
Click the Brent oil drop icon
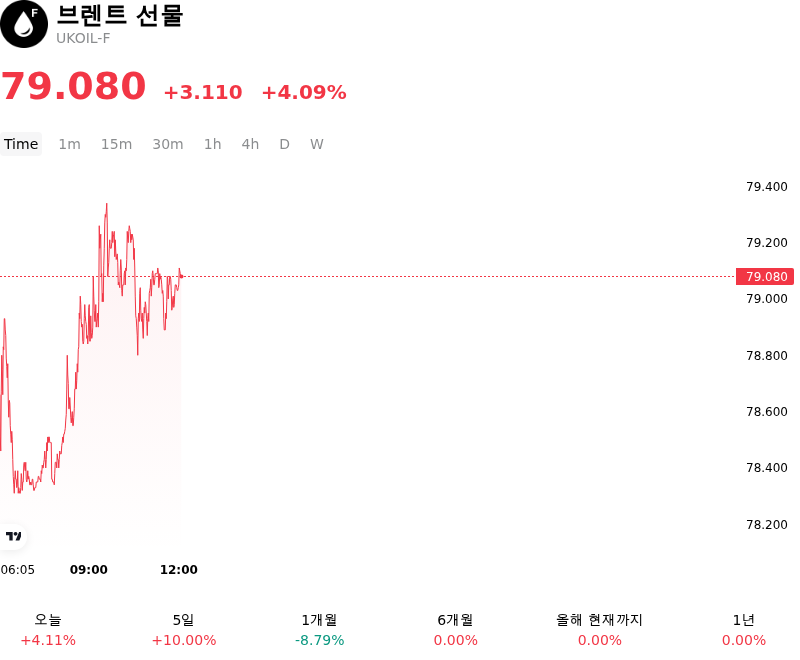[x=24, y=24]
